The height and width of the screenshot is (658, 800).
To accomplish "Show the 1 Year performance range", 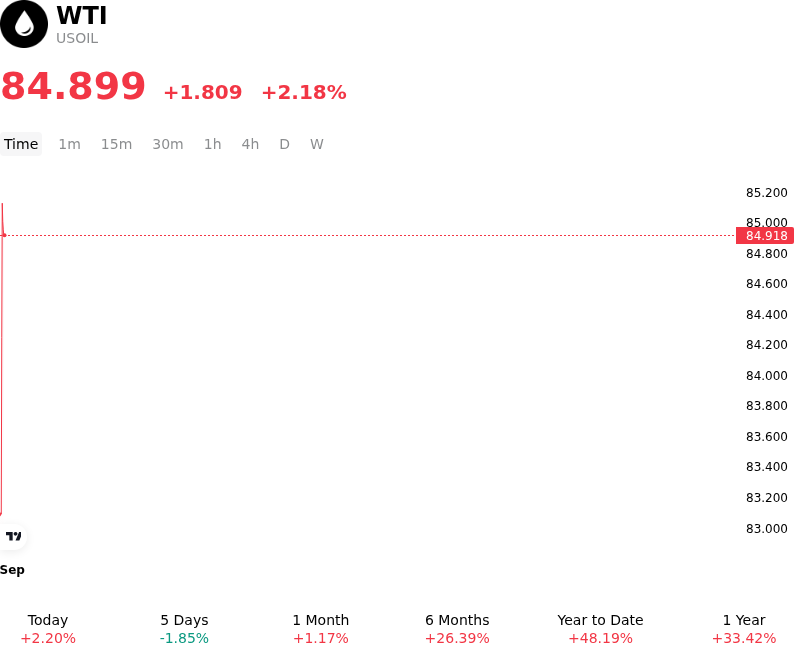I will click(744, 629).
